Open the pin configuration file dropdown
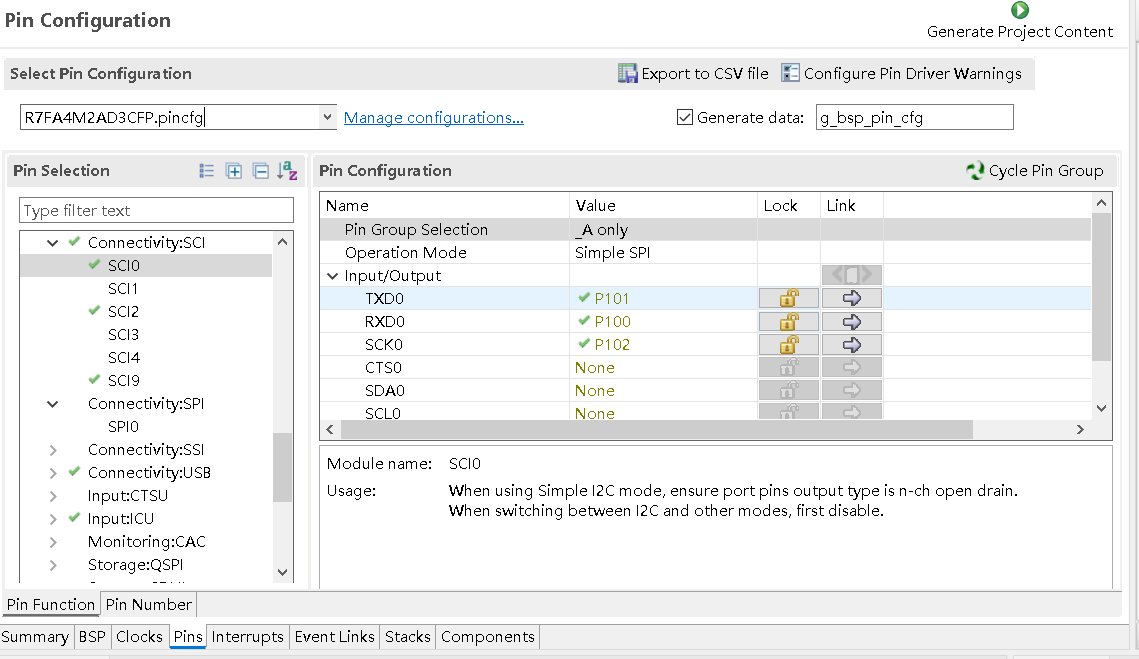Image resolution: width=1139 pixels, height=659 pixels. [x=327, y=117]
